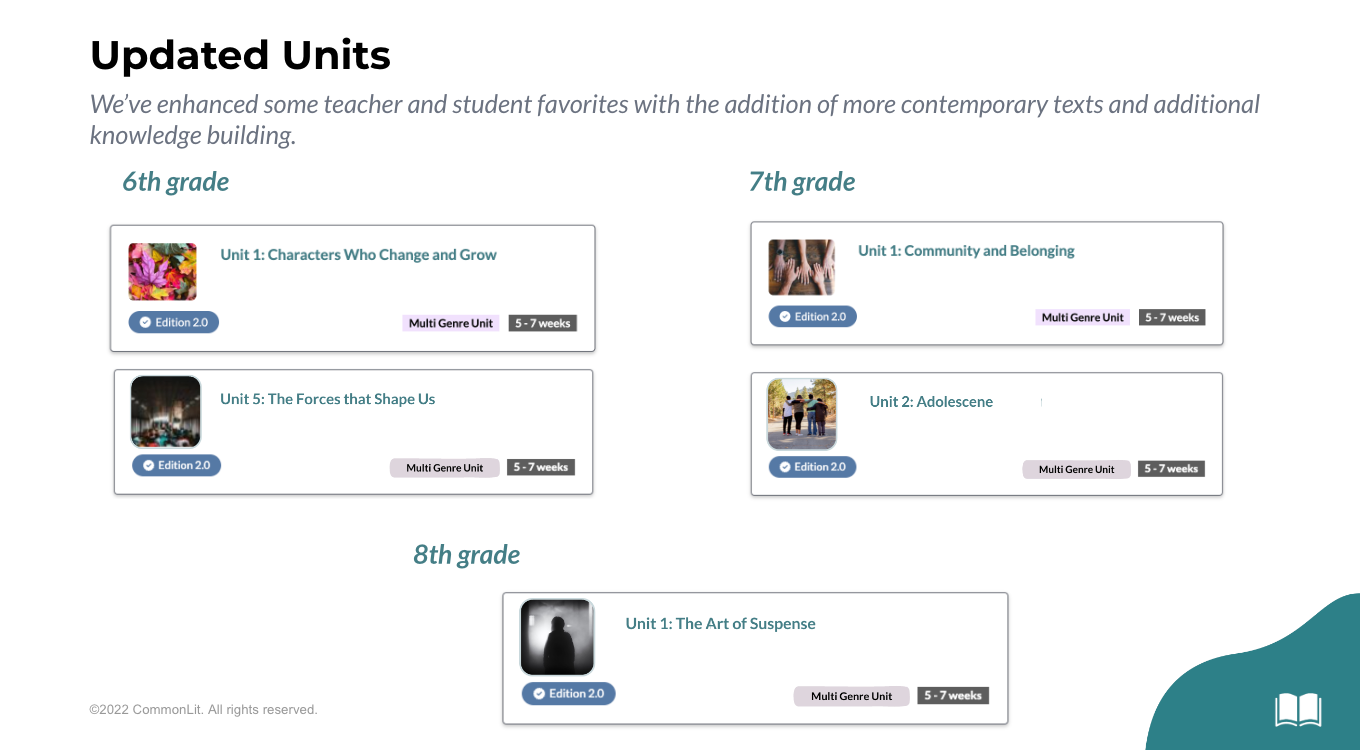Click Edition 2.0 badge on Characters Who Change unit
The width and height of the screenshot is (1360, 750).
tap(174, 322)
